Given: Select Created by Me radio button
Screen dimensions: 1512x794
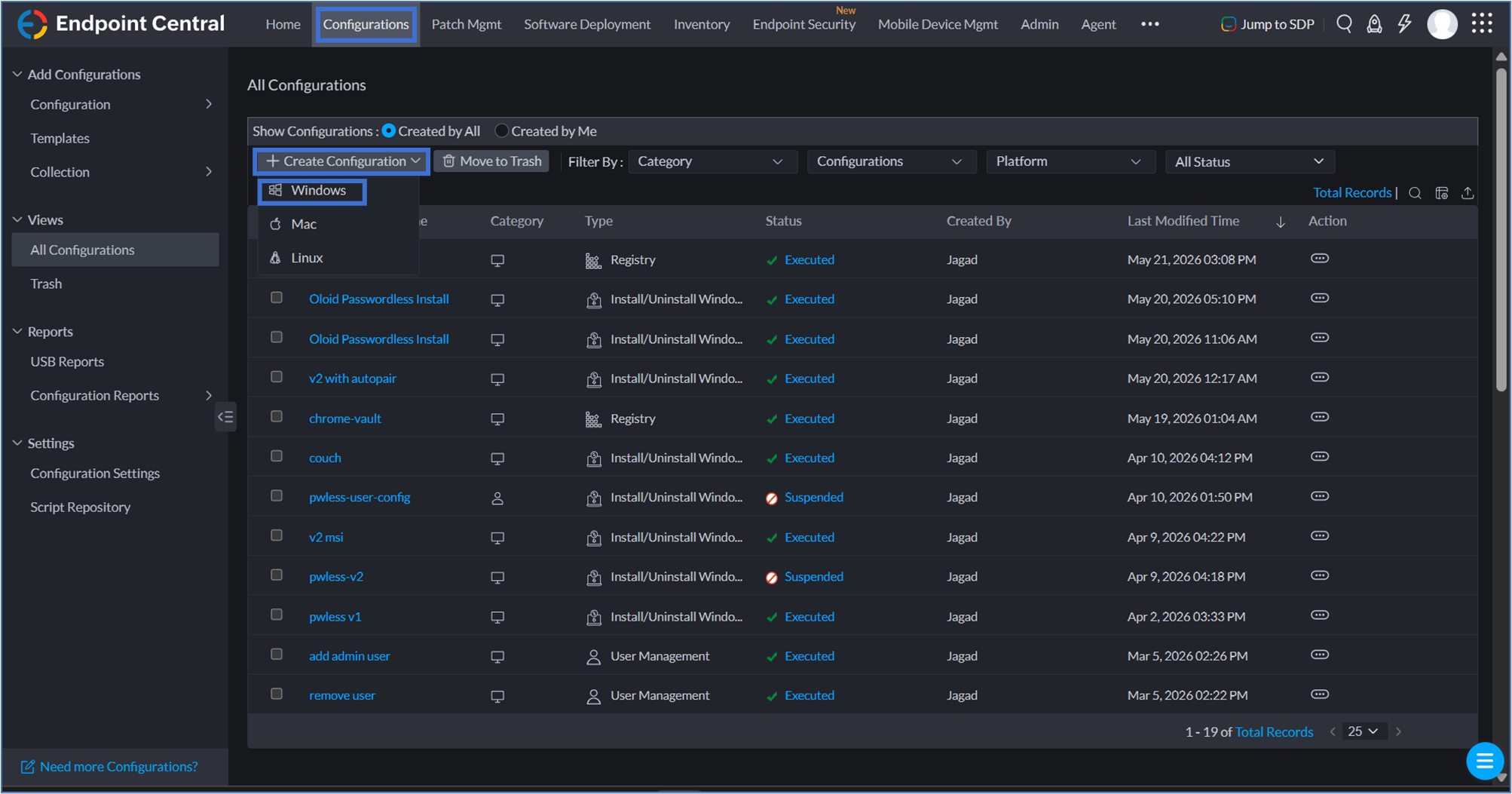Looking at the screenshot, I should coord(501,131).
